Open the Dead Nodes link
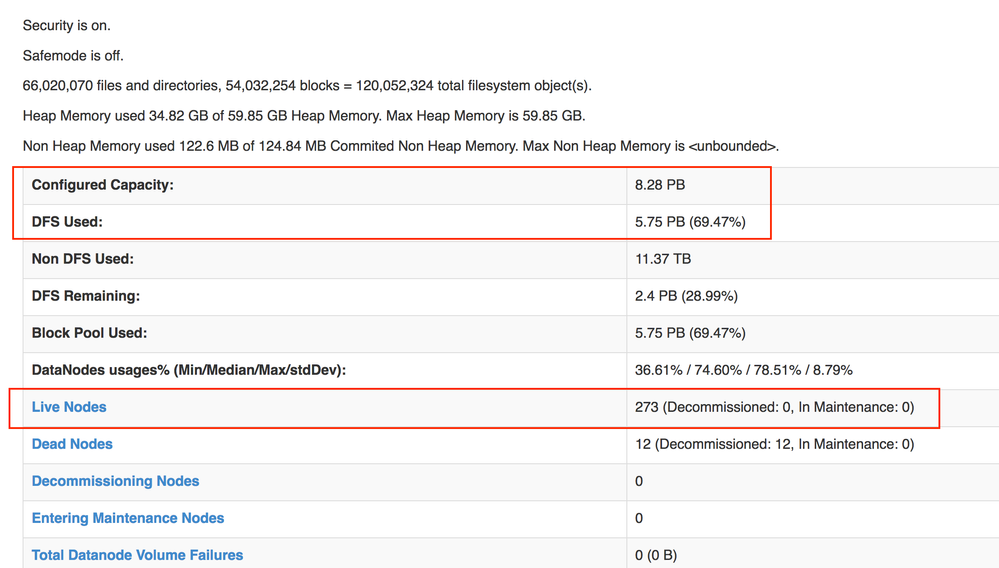The height and width of the screenshot is (568, 999). coord(72,444)
